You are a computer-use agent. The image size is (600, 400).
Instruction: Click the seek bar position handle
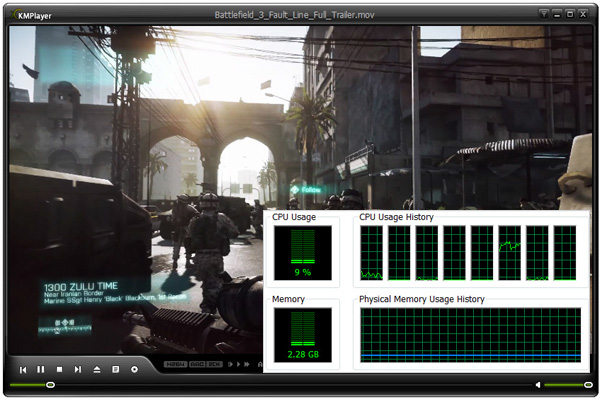50,385
